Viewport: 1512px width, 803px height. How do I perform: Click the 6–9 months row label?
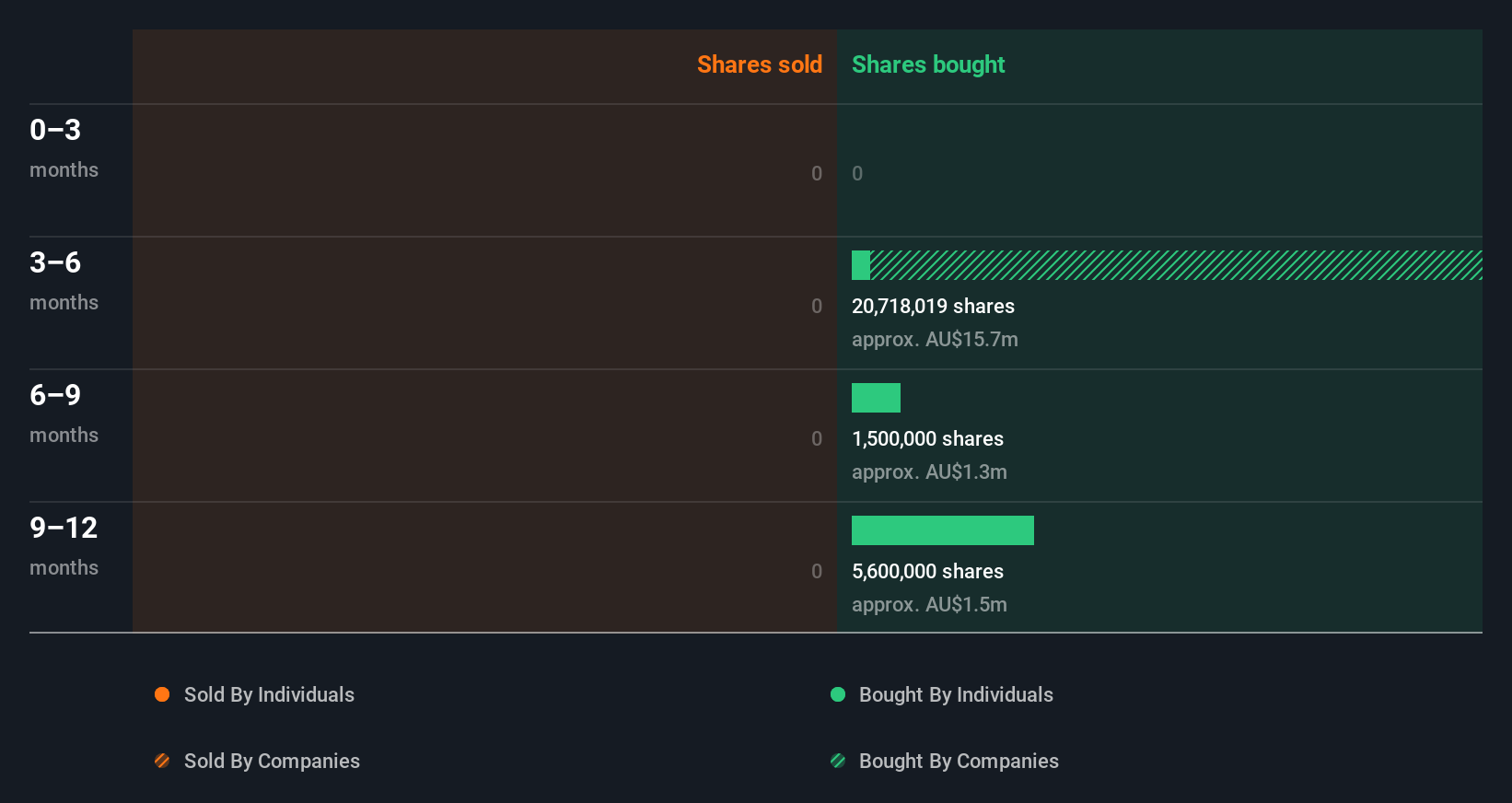coord(64,413)
